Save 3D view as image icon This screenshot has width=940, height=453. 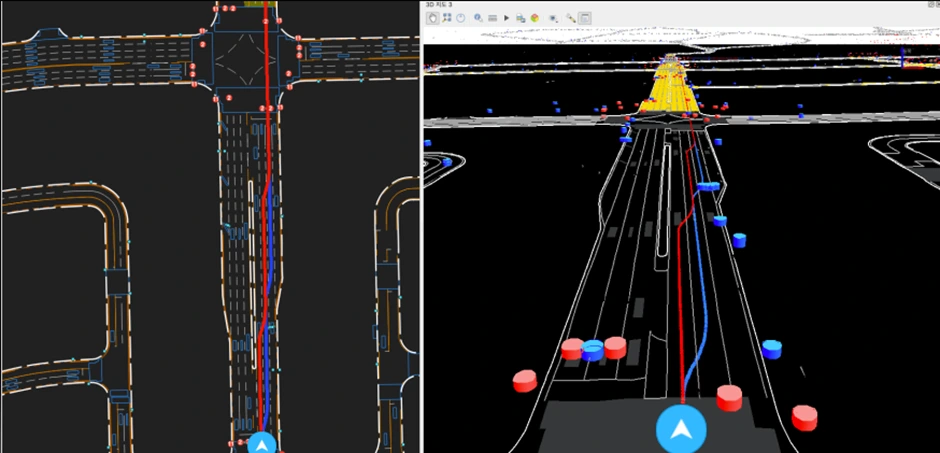pyautogui.click(x=520, y=18)
